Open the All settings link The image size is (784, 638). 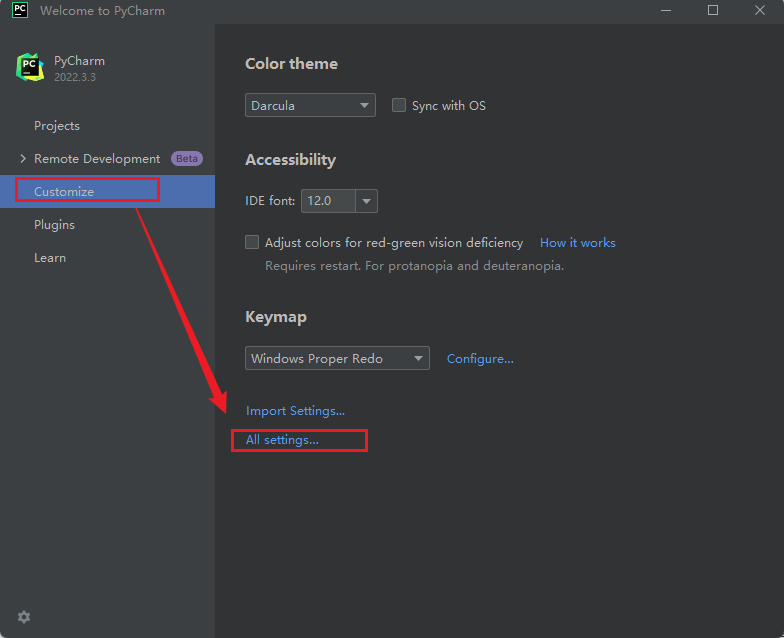282,440
